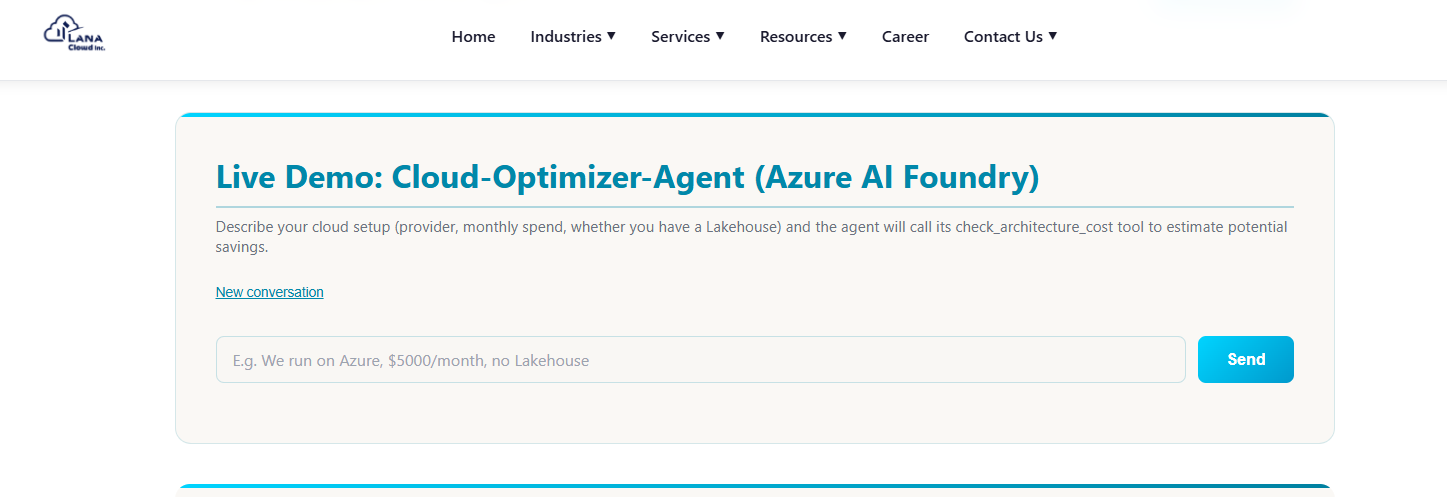Image resolution: width=1447 pixels, height=497 pixels.
Task: Expand the Resources dropdown arrow
Action: (842, 36)
